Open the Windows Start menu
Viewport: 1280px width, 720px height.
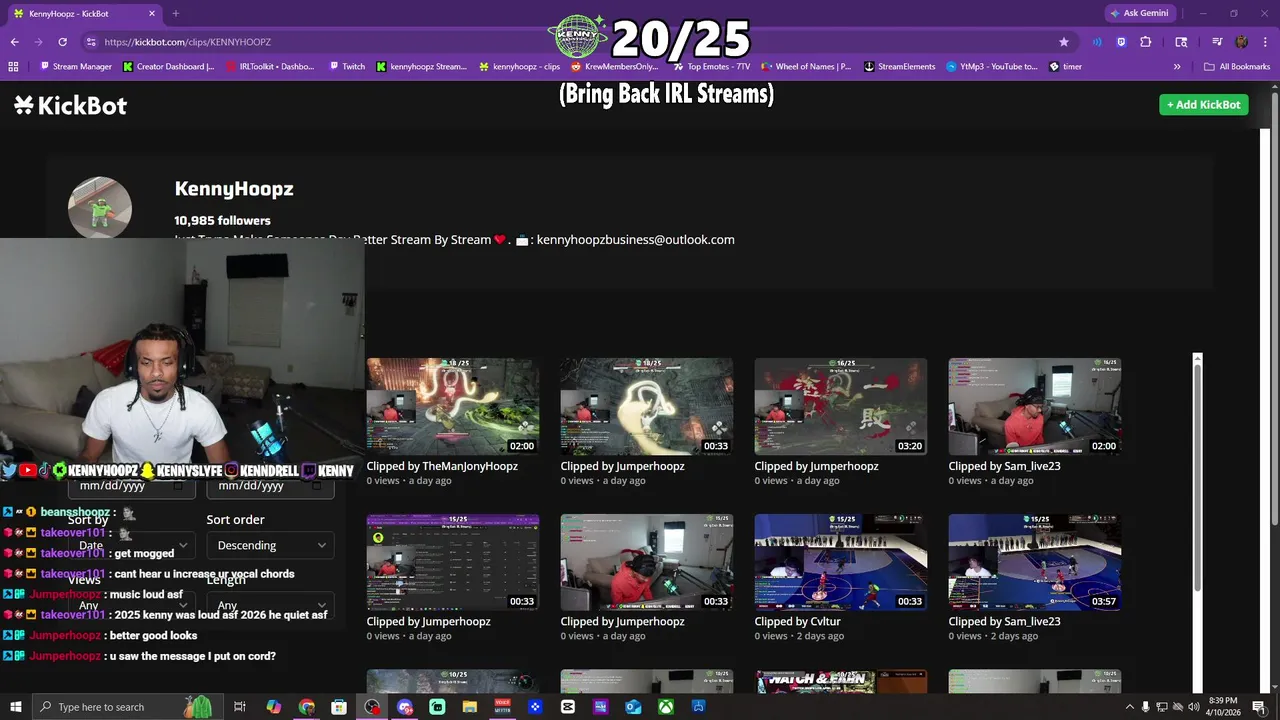point(16,707)
